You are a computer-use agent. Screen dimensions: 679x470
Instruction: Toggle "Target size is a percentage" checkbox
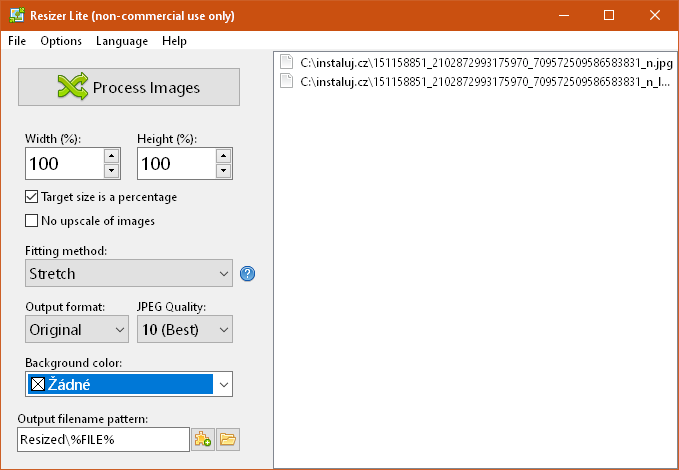click(31, 197)
